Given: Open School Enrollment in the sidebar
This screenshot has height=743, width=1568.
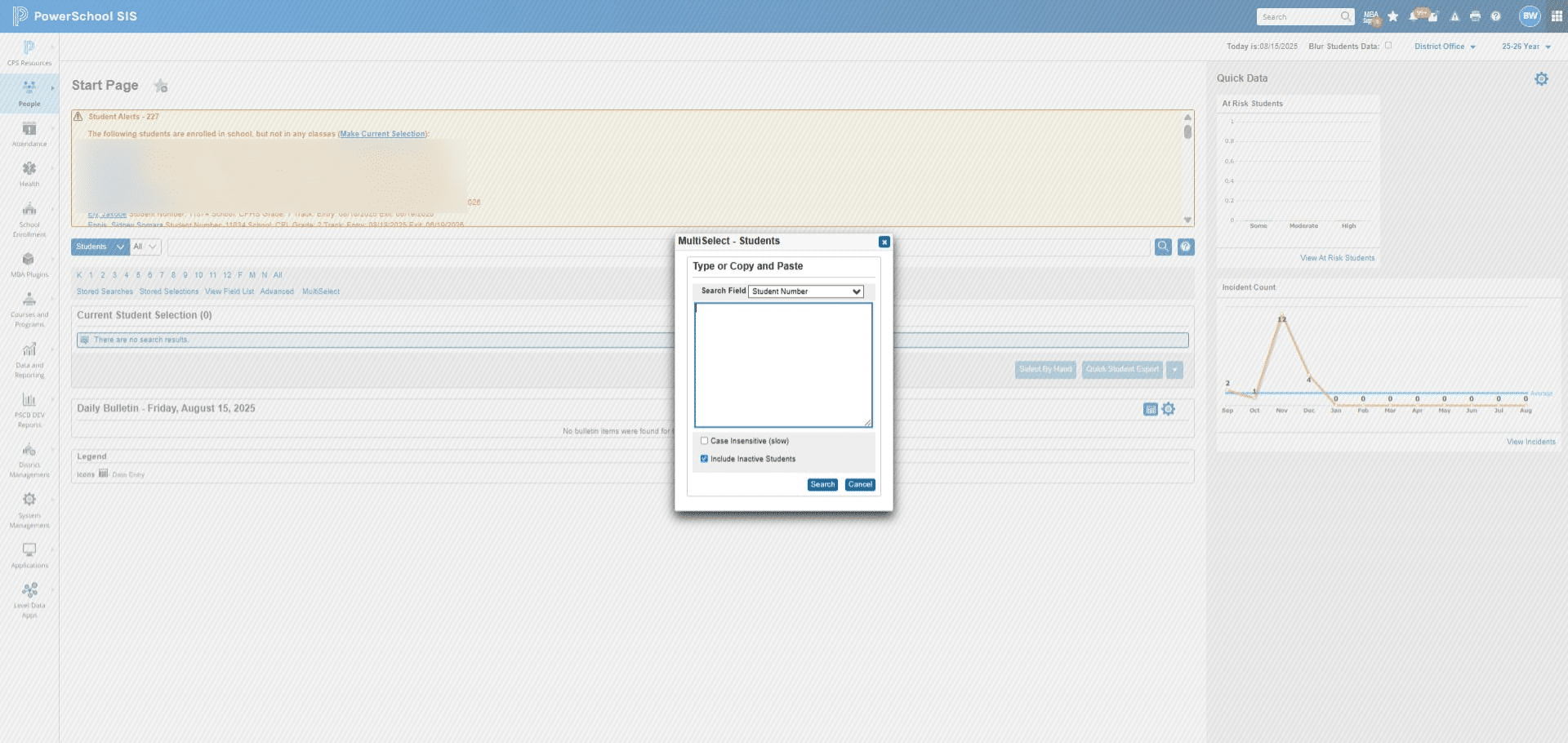Looking at the screenshot, I should pyautogui.click(x=29, y=219).
